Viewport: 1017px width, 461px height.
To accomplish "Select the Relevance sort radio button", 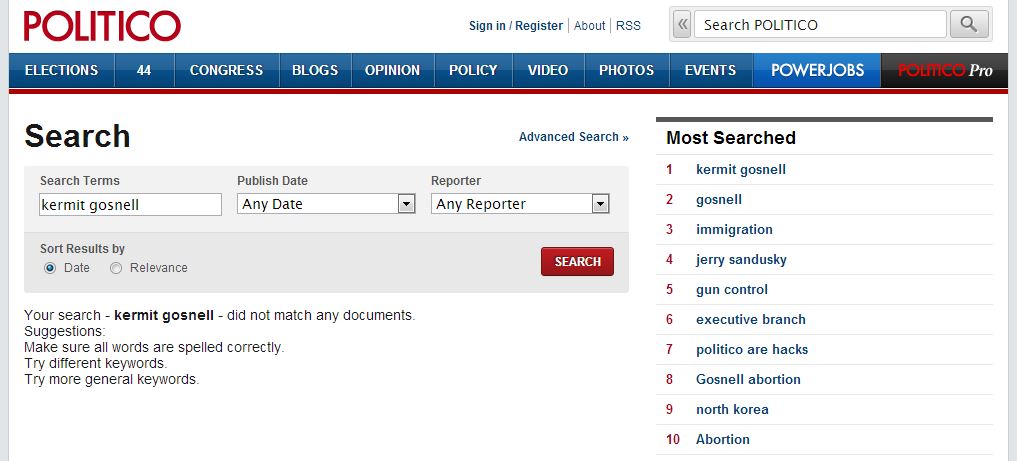I will pyautogui.click(x=116, y=268).
